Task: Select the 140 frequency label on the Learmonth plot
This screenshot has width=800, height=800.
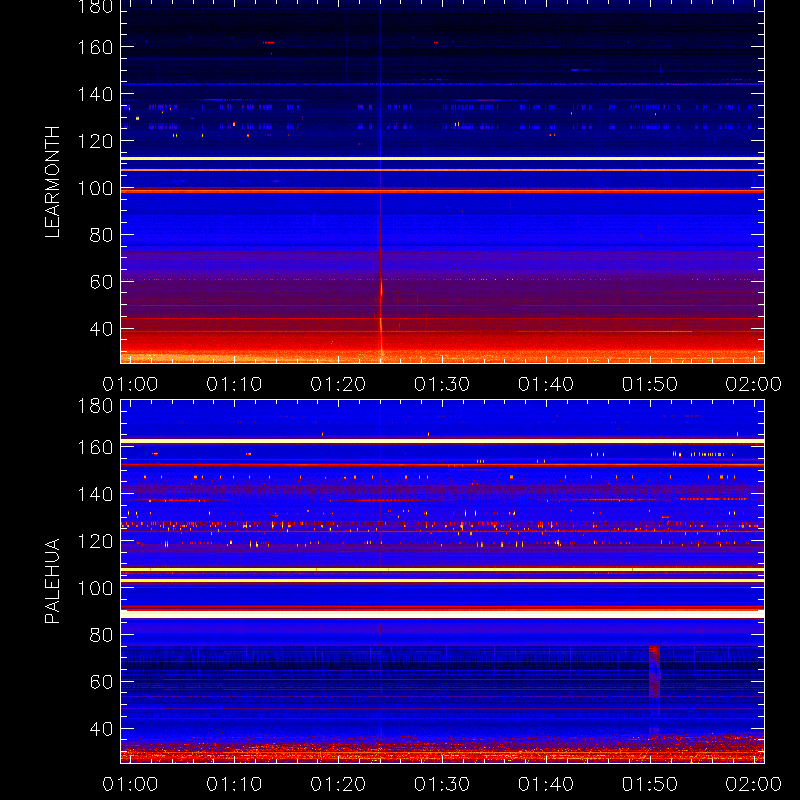Action: pyautogui.click(x=95, y=94)
